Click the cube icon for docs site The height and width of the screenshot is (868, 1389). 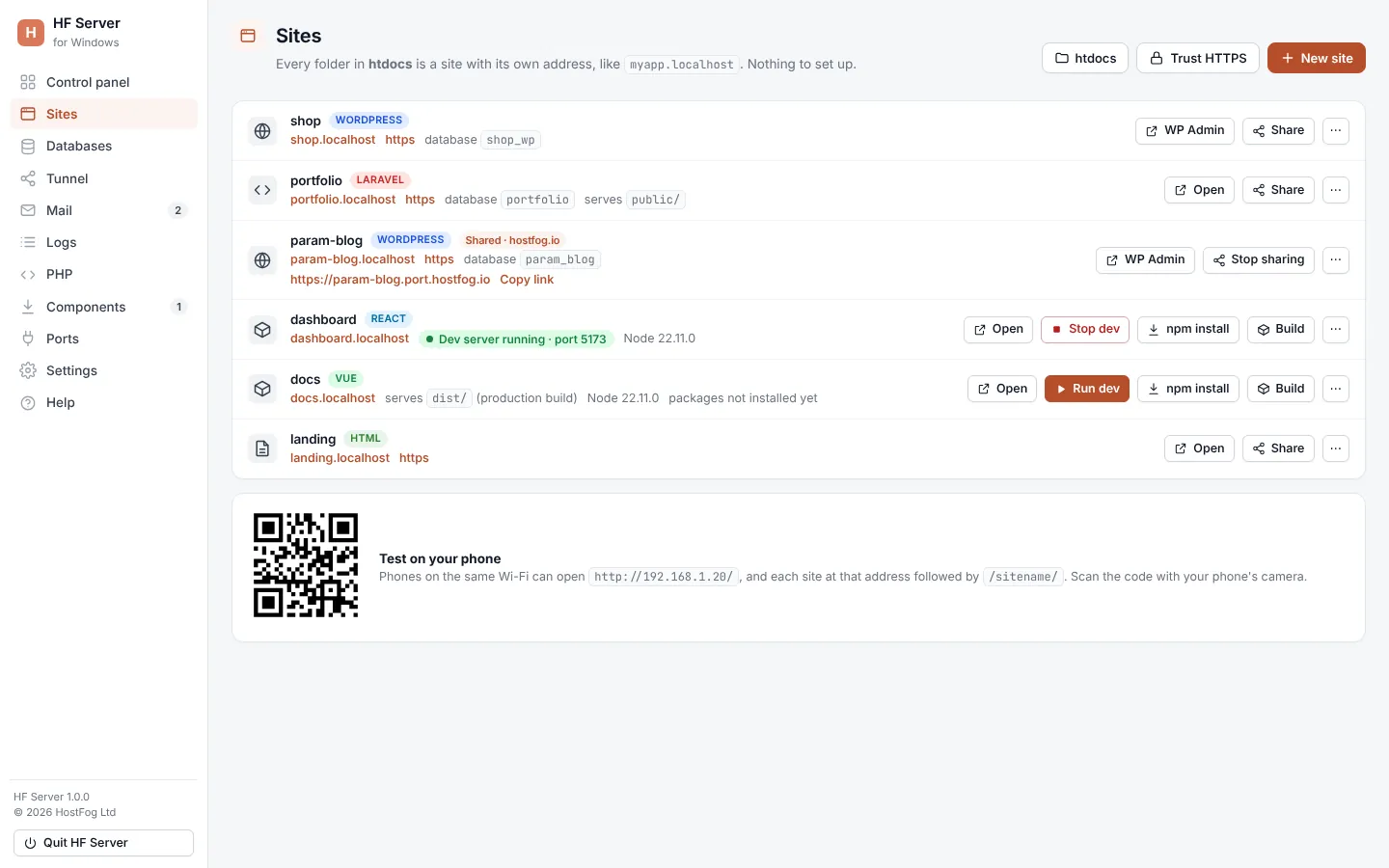(262, 389)
